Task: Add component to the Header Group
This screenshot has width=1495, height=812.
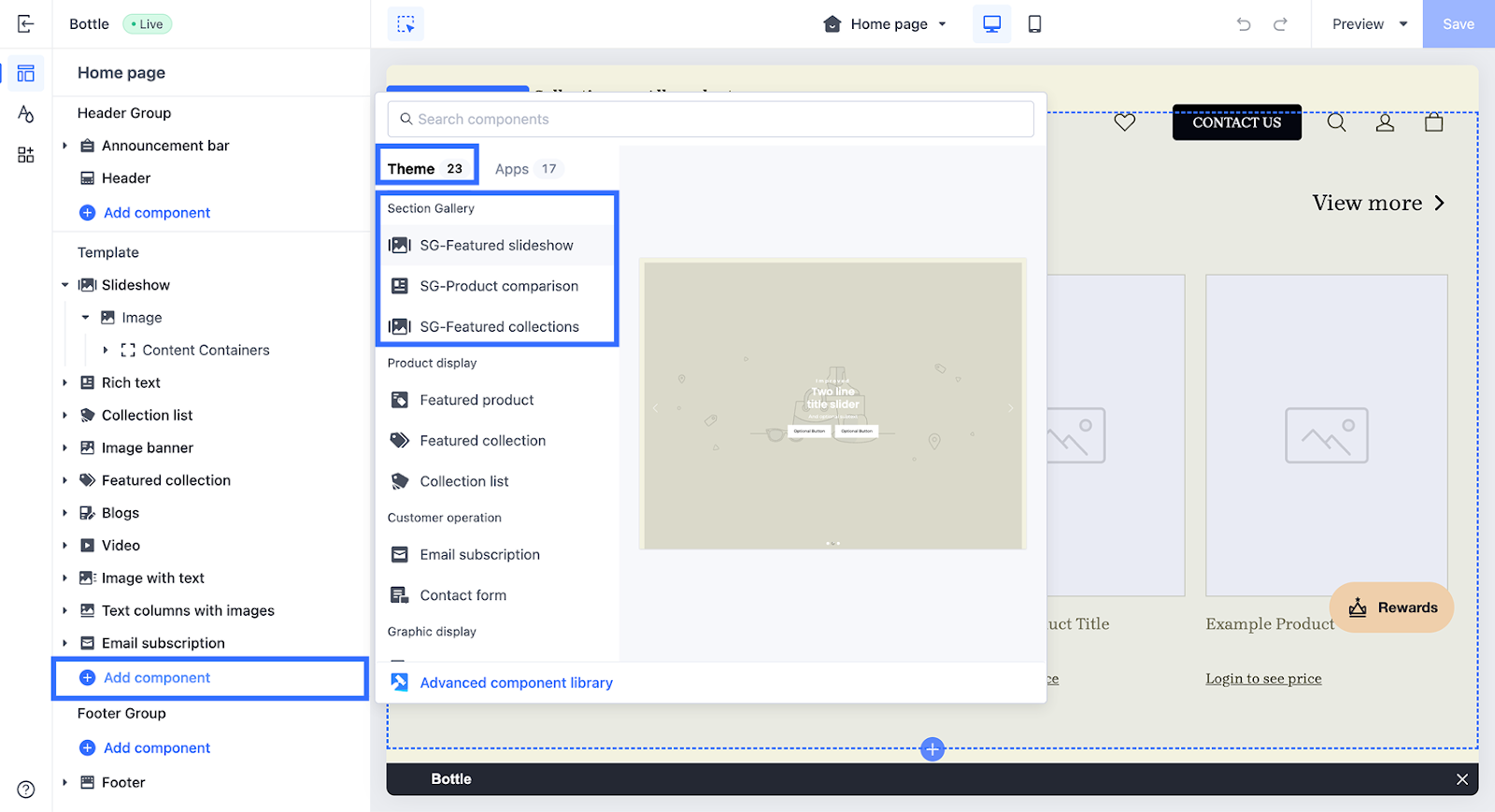Action: click(146, 213)
